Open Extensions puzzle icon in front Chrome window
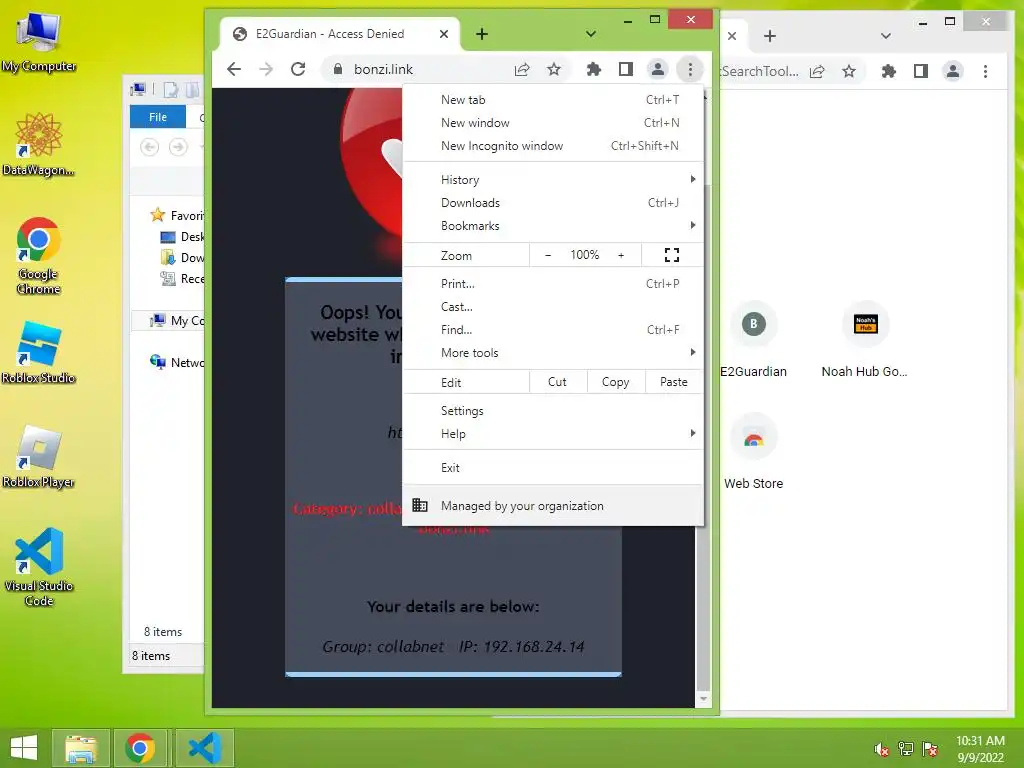 [x=594, y=69]
